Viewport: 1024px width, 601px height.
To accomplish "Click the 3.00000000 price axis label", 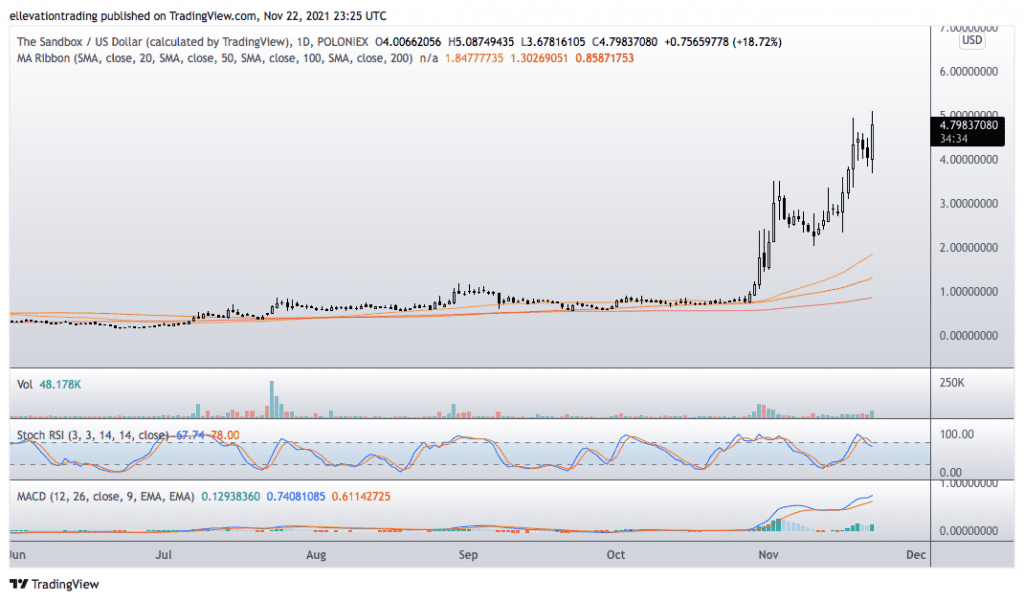I will point(968,203).
